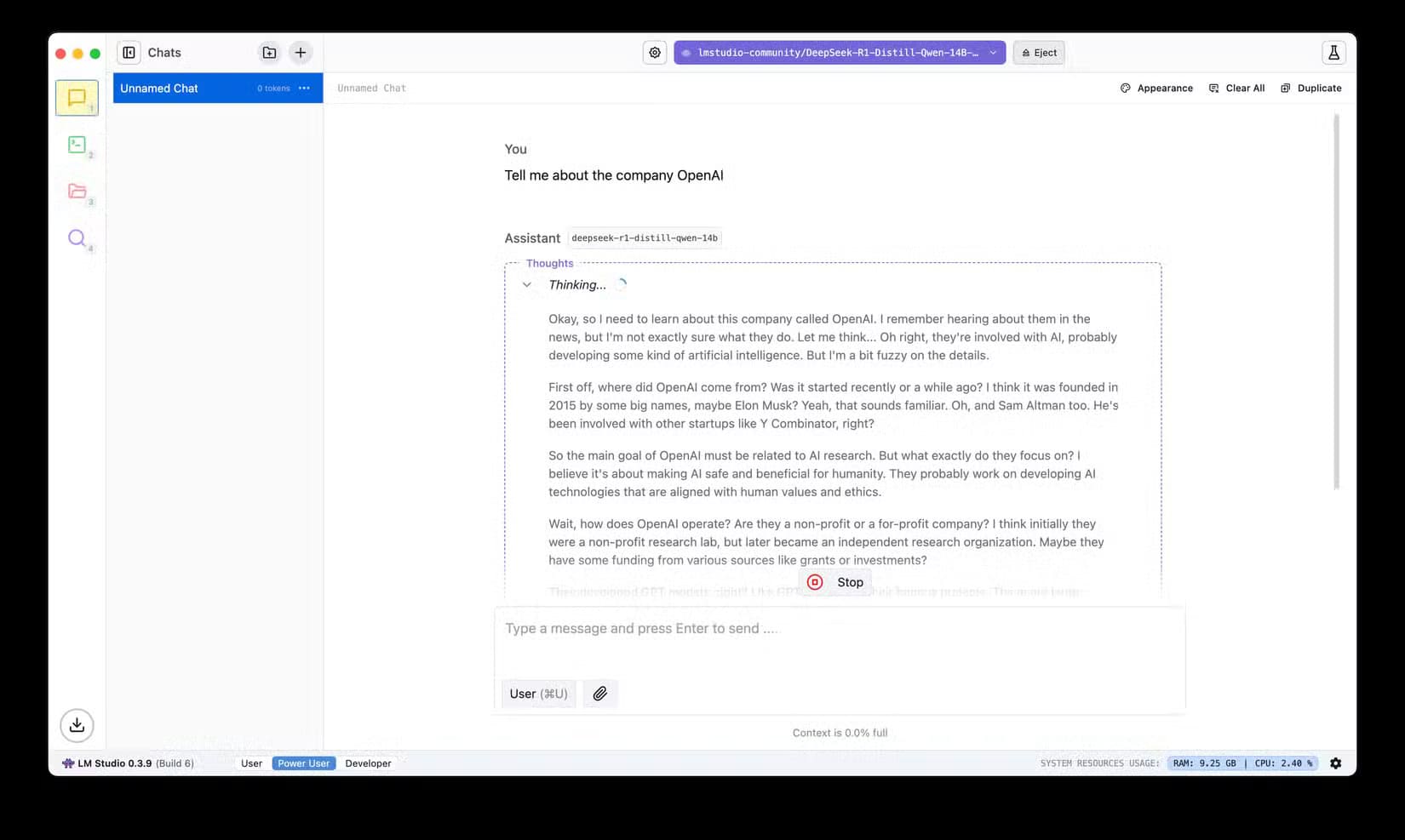Image resolution: width=1405 pixels, height=840 pixels.
Task: Open the Developer terminal sidebar icon
Action: [x=77, y=145]
